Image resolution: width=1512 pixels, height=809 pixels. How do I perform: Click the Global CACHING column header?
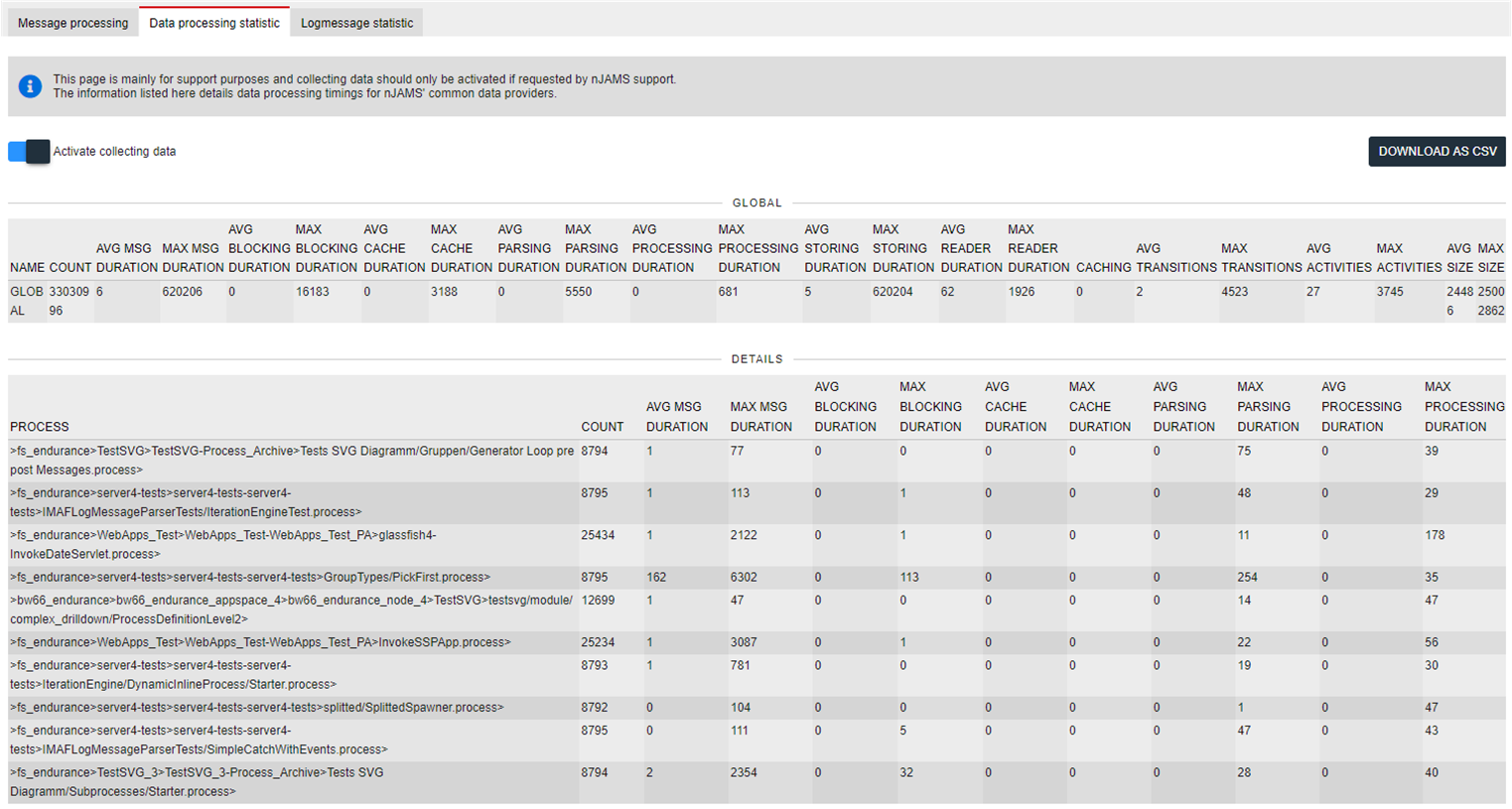1104,268
